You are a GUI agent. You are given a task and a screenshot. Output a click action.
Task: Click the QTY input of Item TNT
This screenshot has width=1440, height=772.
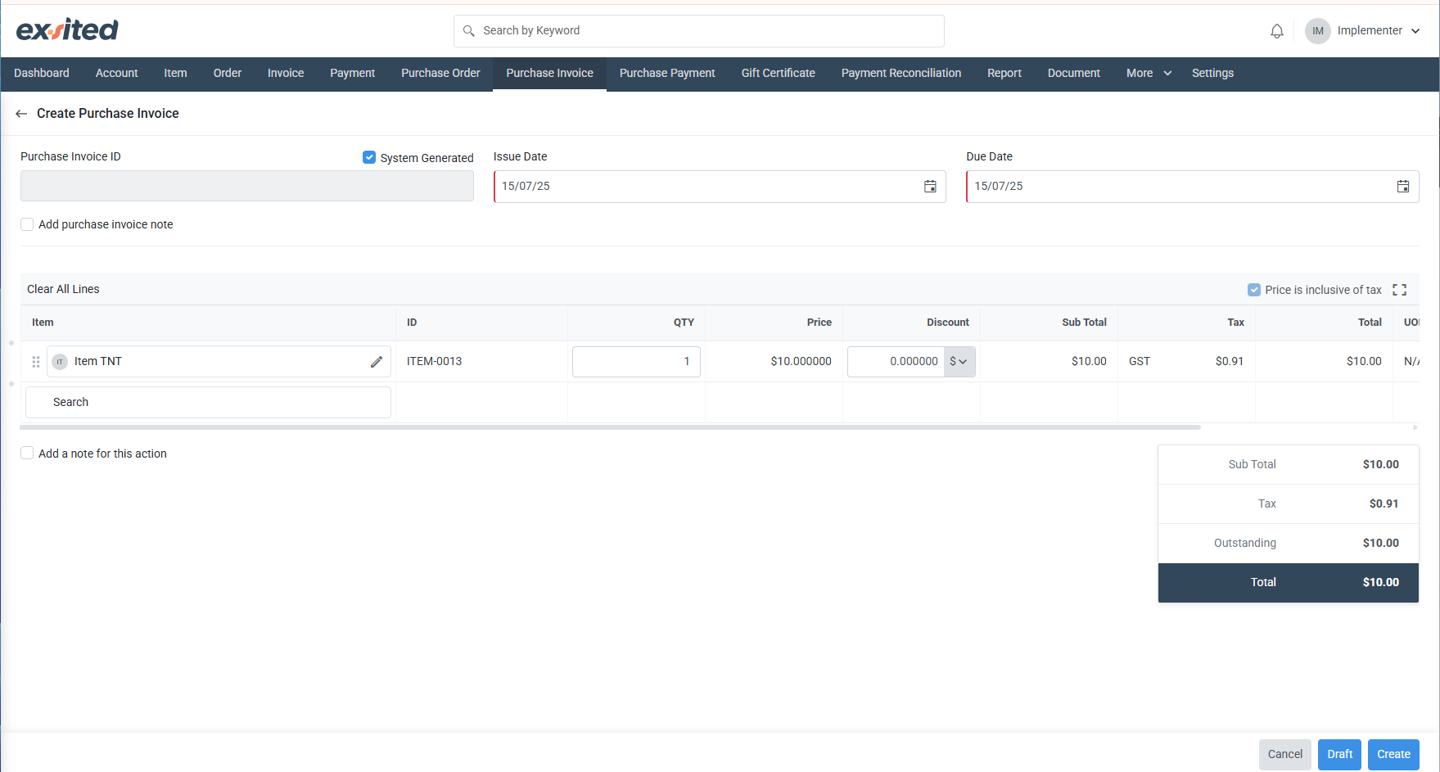coord(636,362)
